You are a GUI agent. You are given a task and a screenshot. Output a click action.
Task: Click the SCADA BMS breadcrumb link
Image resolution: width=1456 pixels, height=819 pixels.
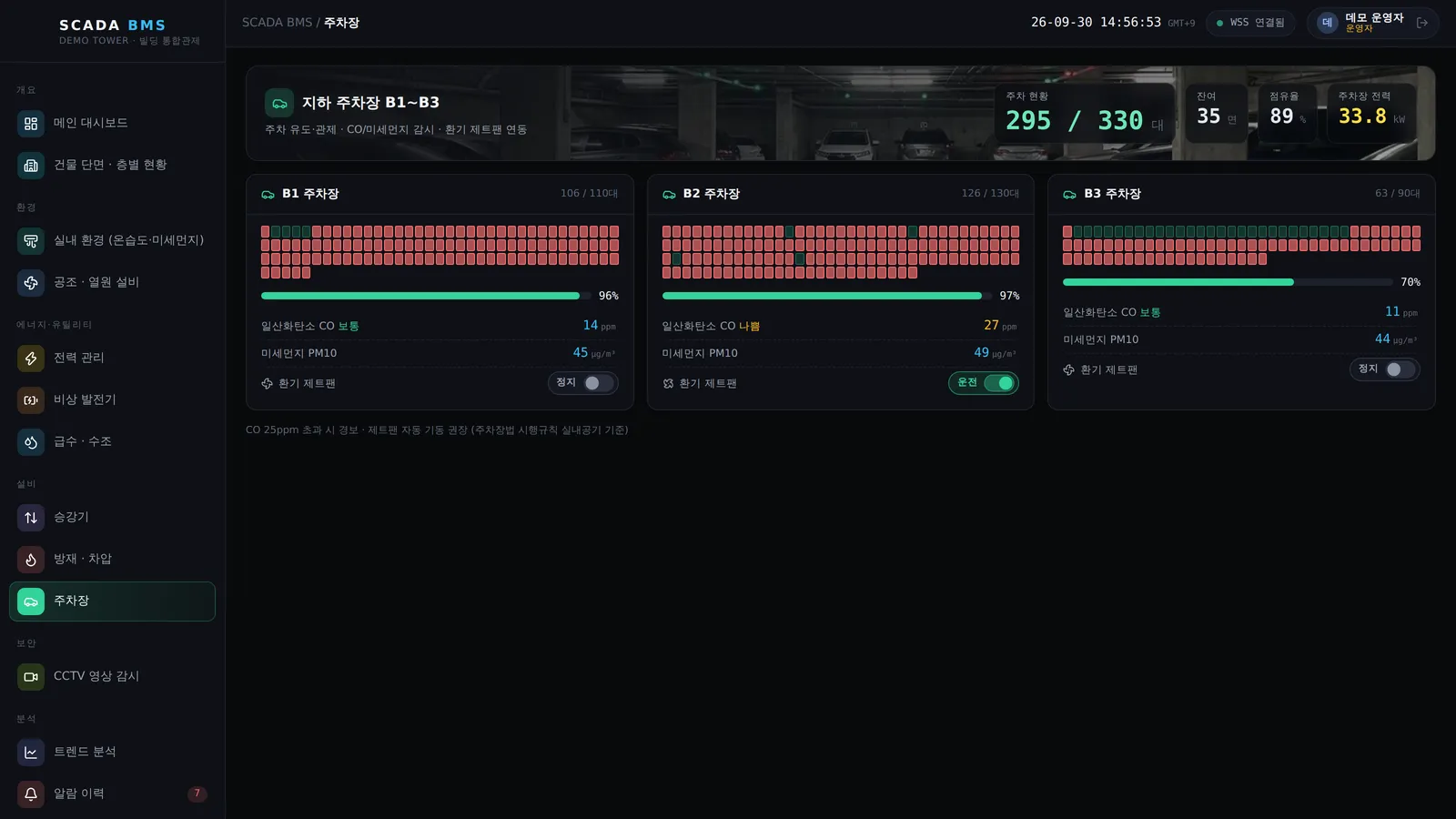277,23
